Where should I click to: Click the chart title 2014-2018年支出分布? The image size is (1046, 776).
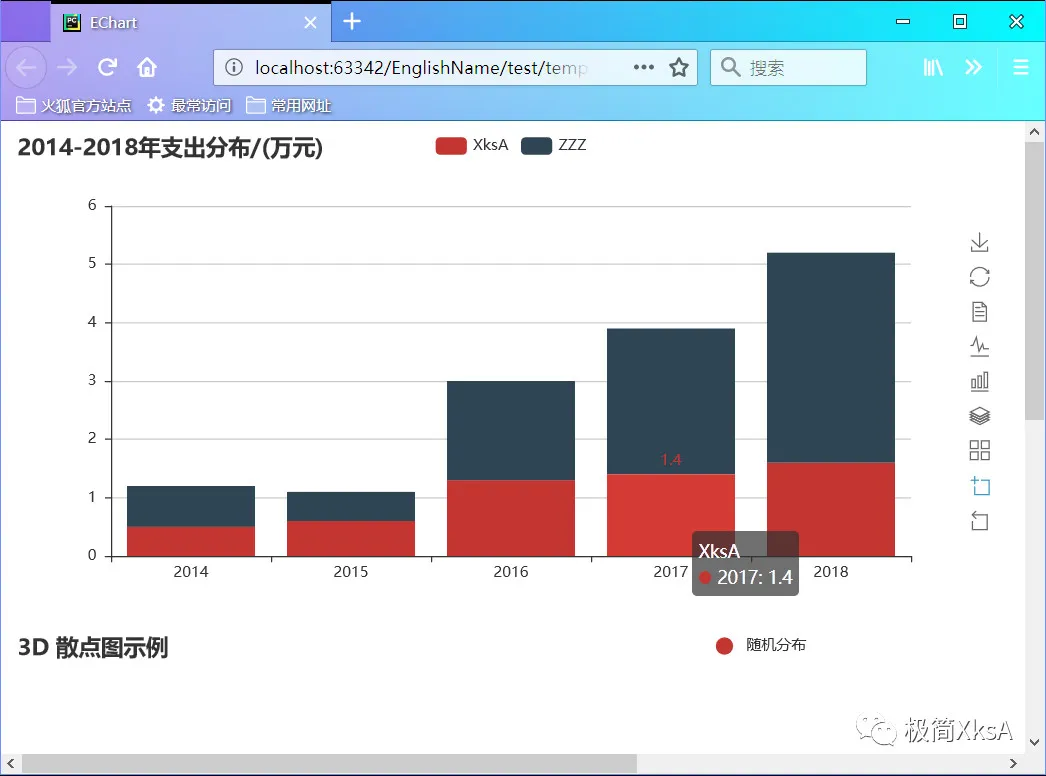click(170, 147)
